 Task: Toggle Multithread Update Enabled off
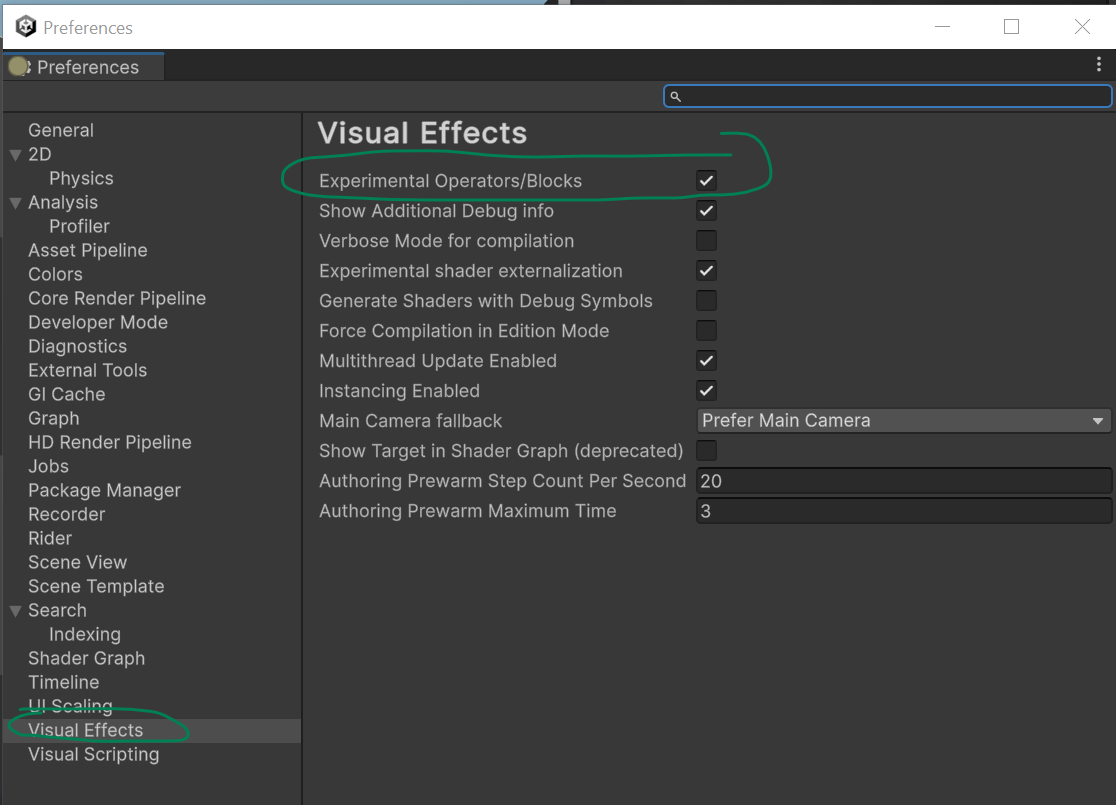tap(706, 360)
